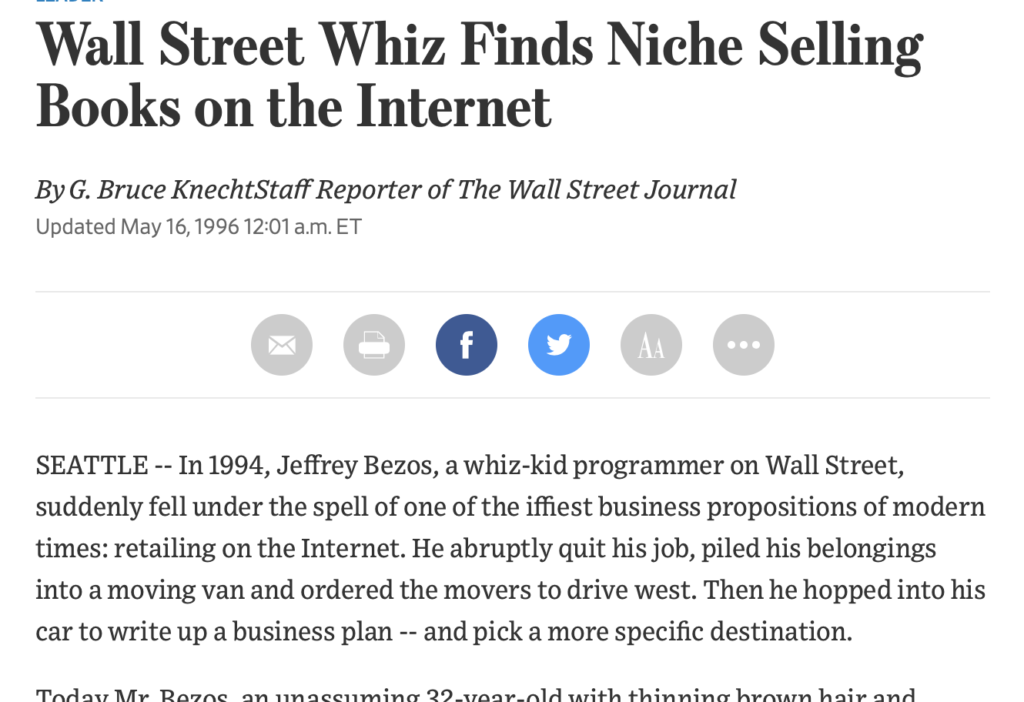This screenshot has height=702, width=1024.
Task: Click the blue section label above headline
Action: 68,2
